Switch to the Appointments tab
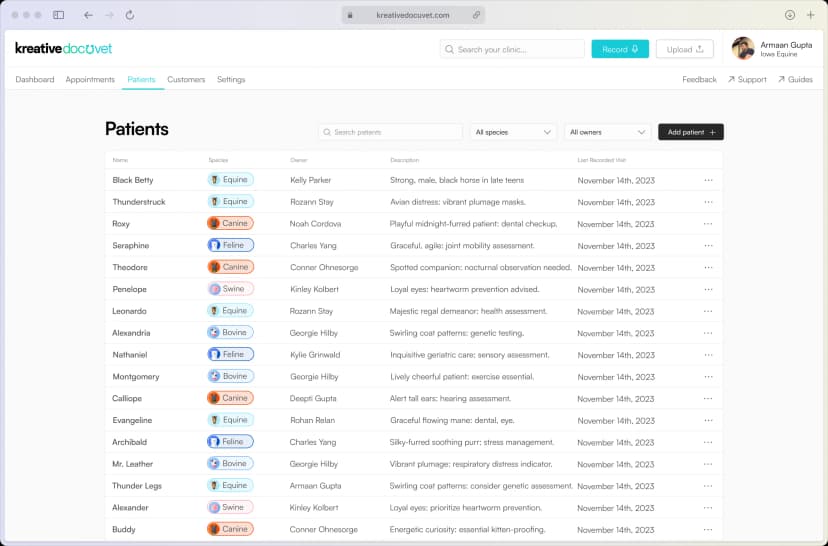The image size is (828, 546). coord(90,79)
